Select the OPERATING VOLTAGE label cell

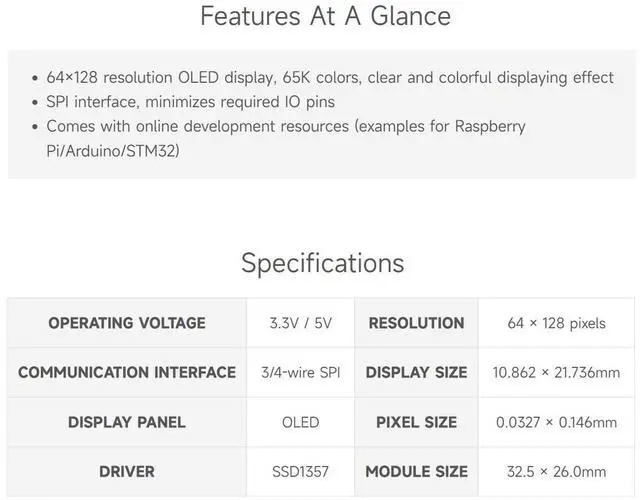[127, 323]
